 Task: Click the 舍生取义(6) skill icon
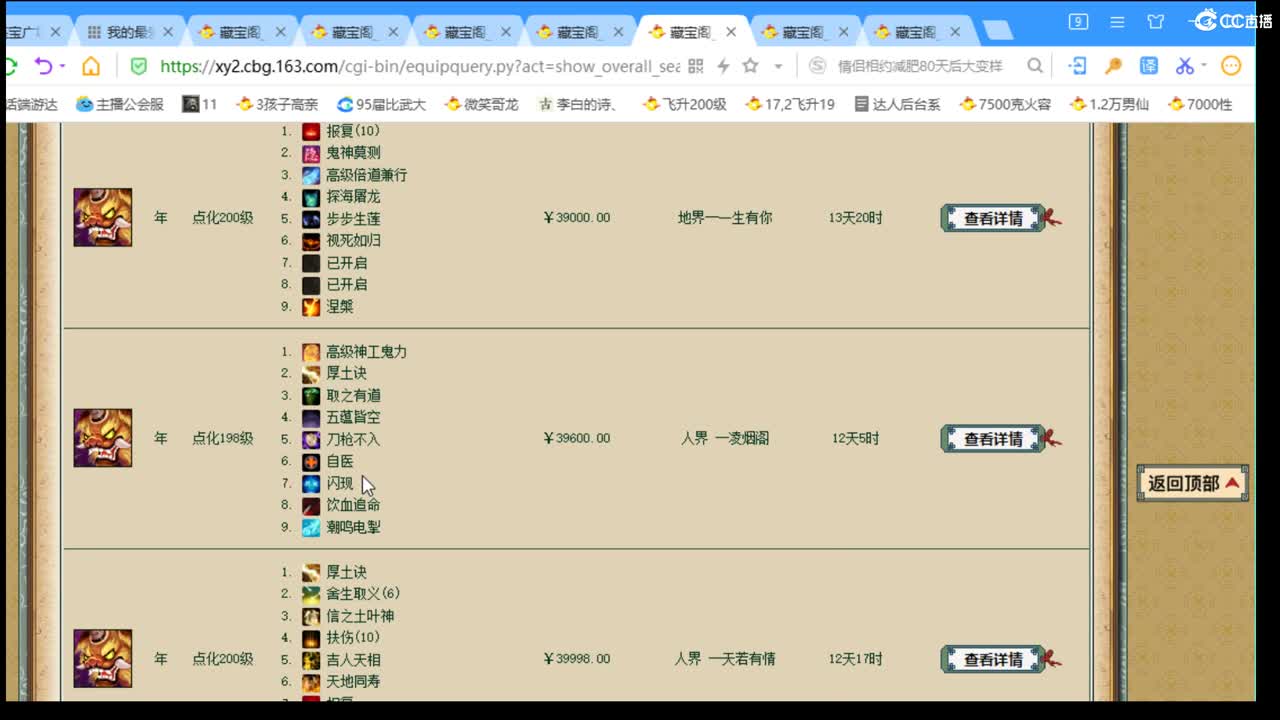[311, 594]
